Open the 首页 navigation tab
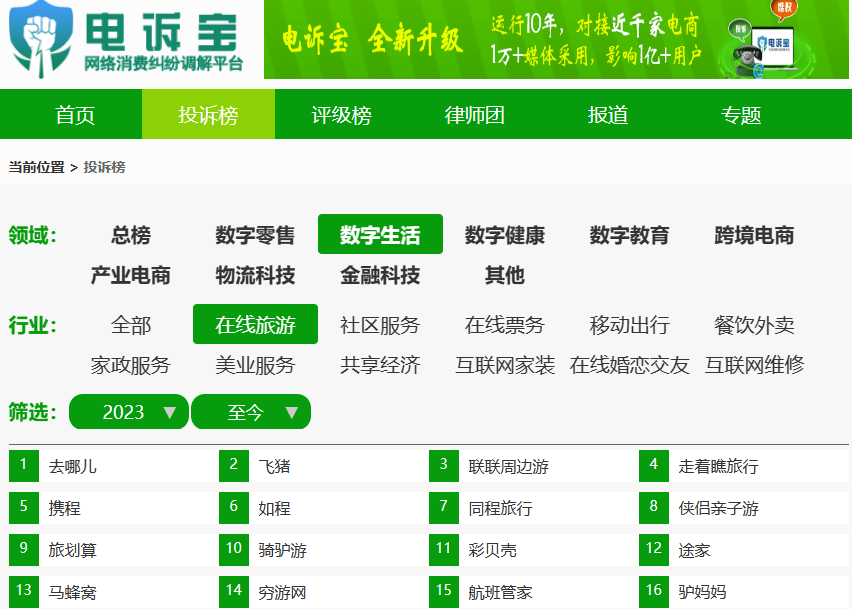 pyautogui.click(x=75, y=115)
